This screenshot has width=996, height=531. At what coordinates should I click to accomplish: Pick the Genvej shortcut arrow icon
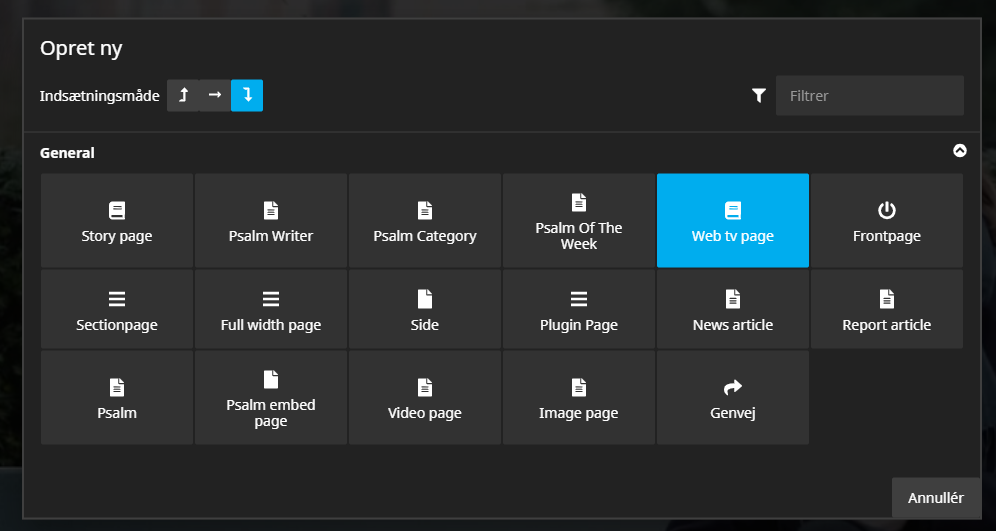coord(732,387)
